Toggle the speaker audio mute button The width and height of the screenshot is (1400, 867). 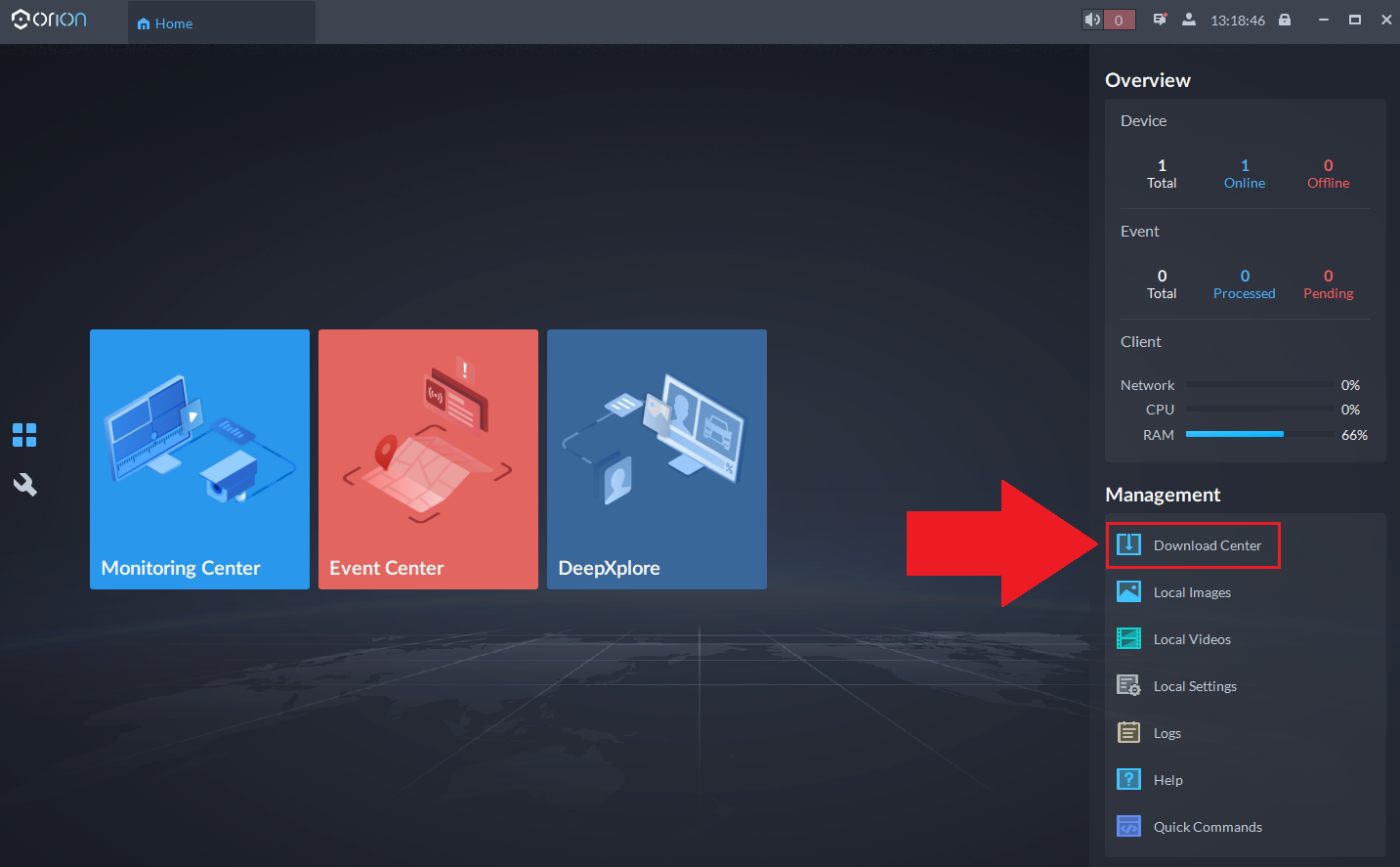(1091, 19)
